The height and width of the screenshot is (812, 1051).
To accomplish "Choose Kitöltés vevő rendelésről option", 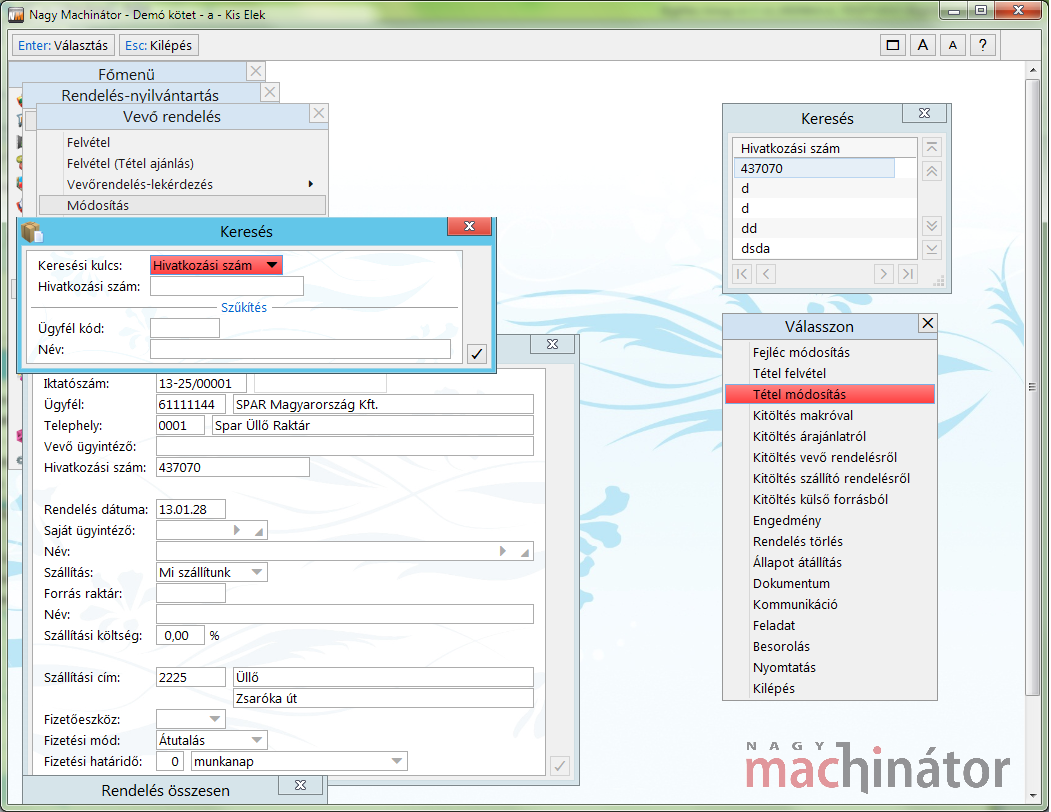I will [x=830, y=457].
